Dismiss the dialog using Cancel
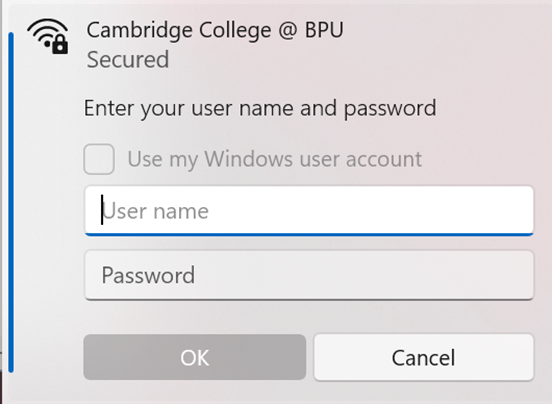 point(424,357)
